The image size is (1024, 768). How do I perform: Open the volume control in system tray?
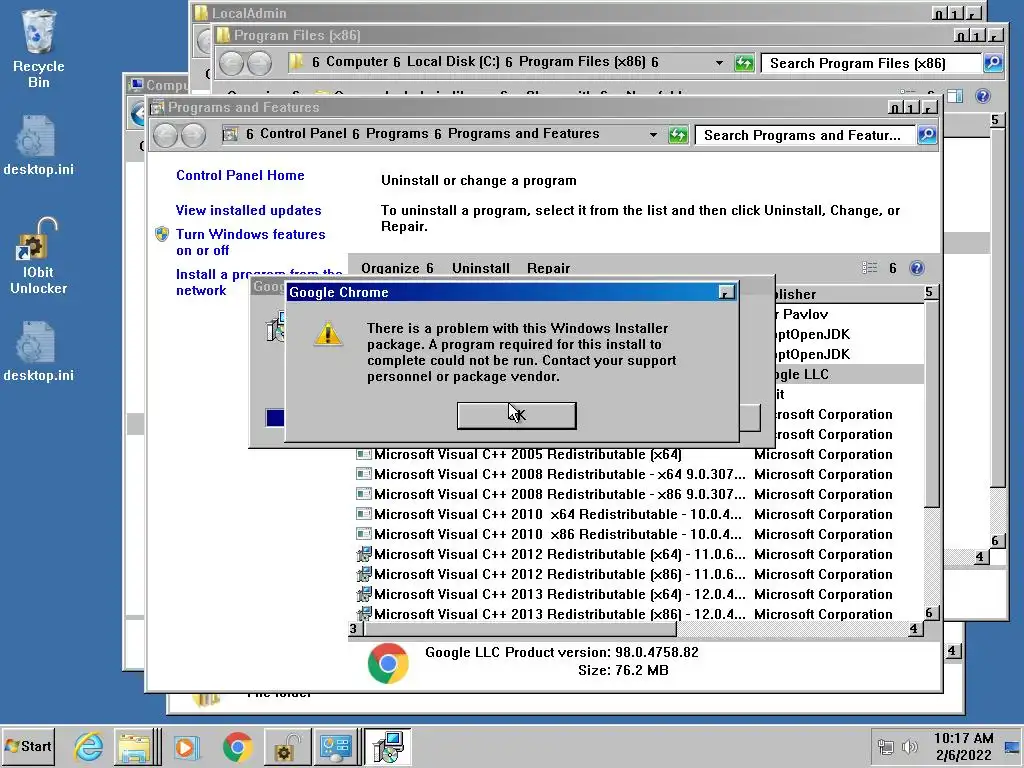(x=909, y=746)
